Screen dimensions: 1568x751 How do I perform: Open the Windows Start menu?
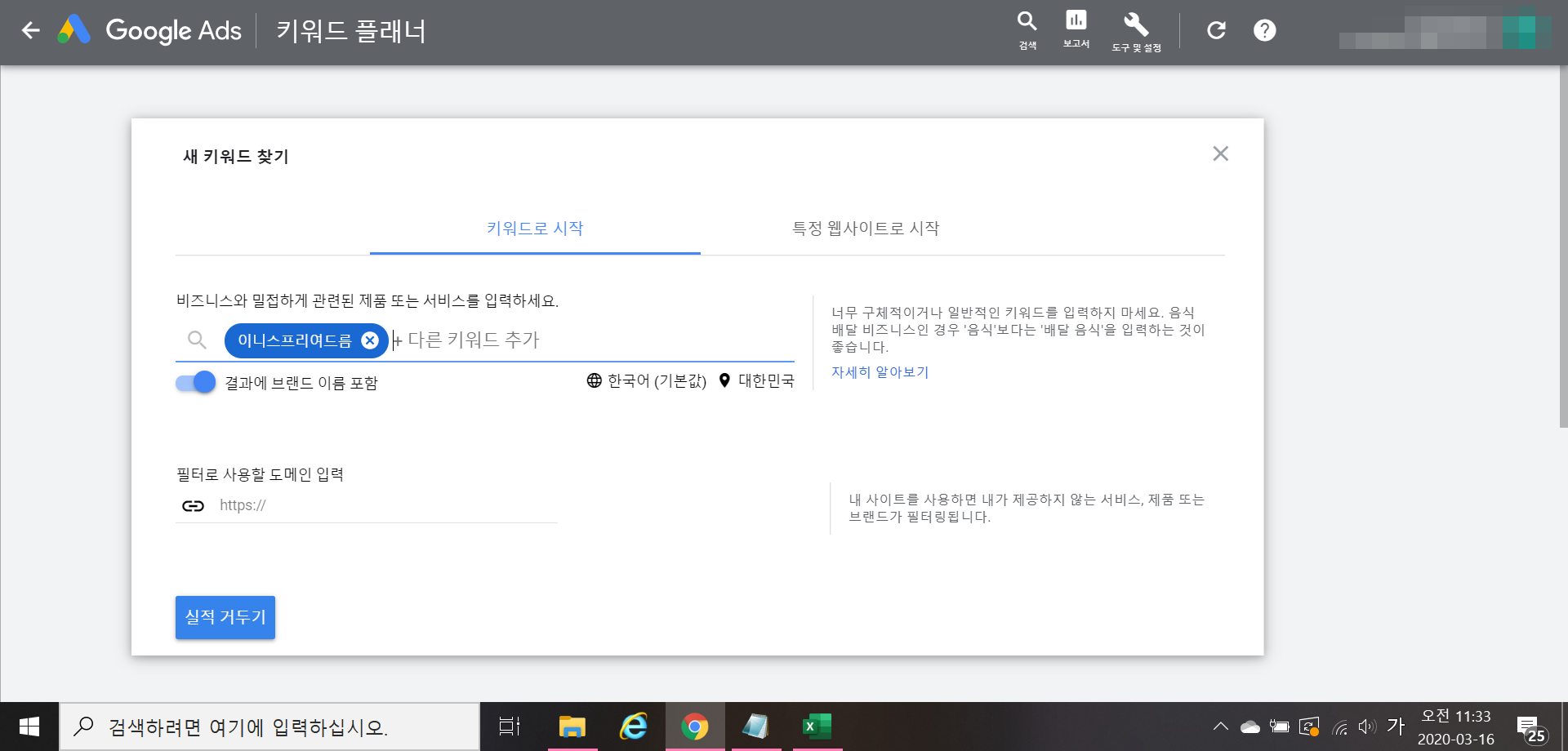29,727
